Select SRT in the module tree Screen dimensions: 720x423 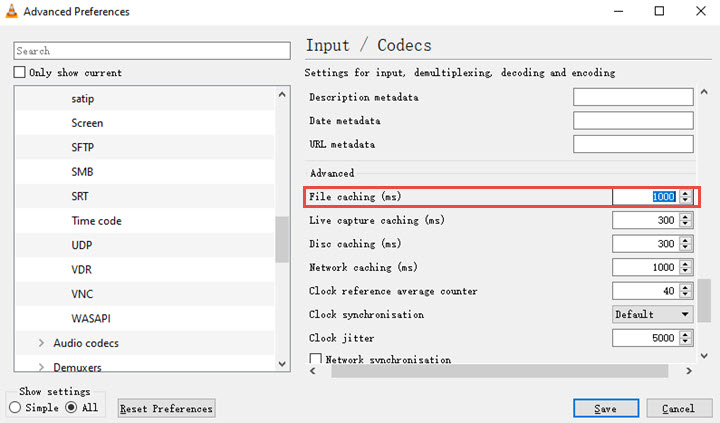tap(82, 196)
